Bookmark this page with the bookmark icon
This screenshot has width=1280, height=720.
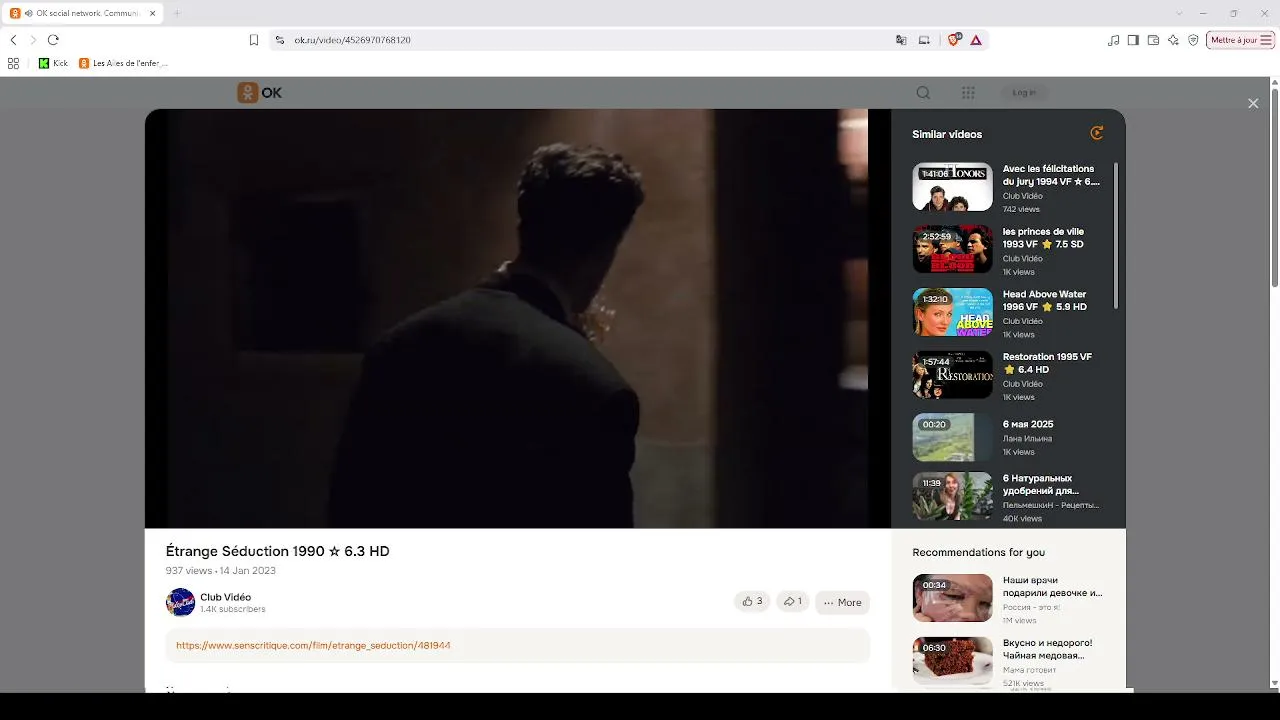point(254,40)
